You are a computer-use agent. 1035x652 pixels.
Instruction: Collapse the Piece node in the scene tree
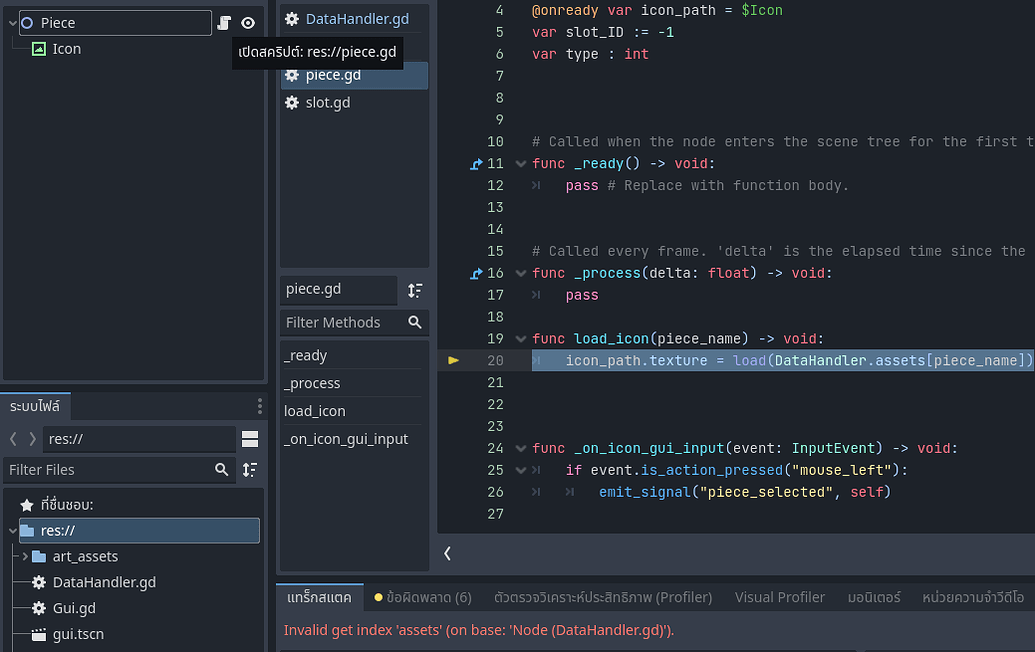pyautogui.click(x=12, y=22)
